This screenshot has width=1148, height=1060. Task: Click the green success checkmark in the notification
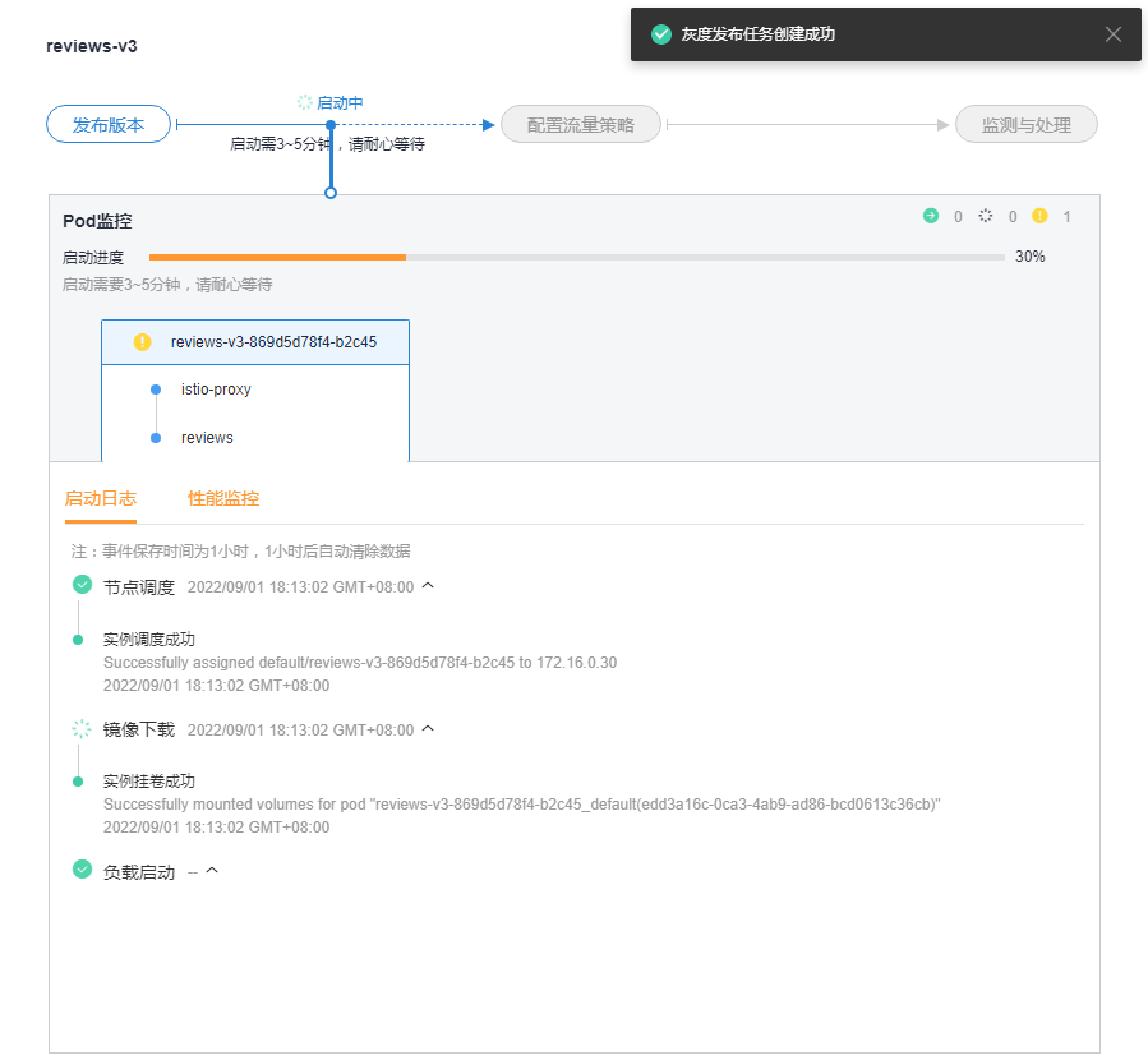661,34
